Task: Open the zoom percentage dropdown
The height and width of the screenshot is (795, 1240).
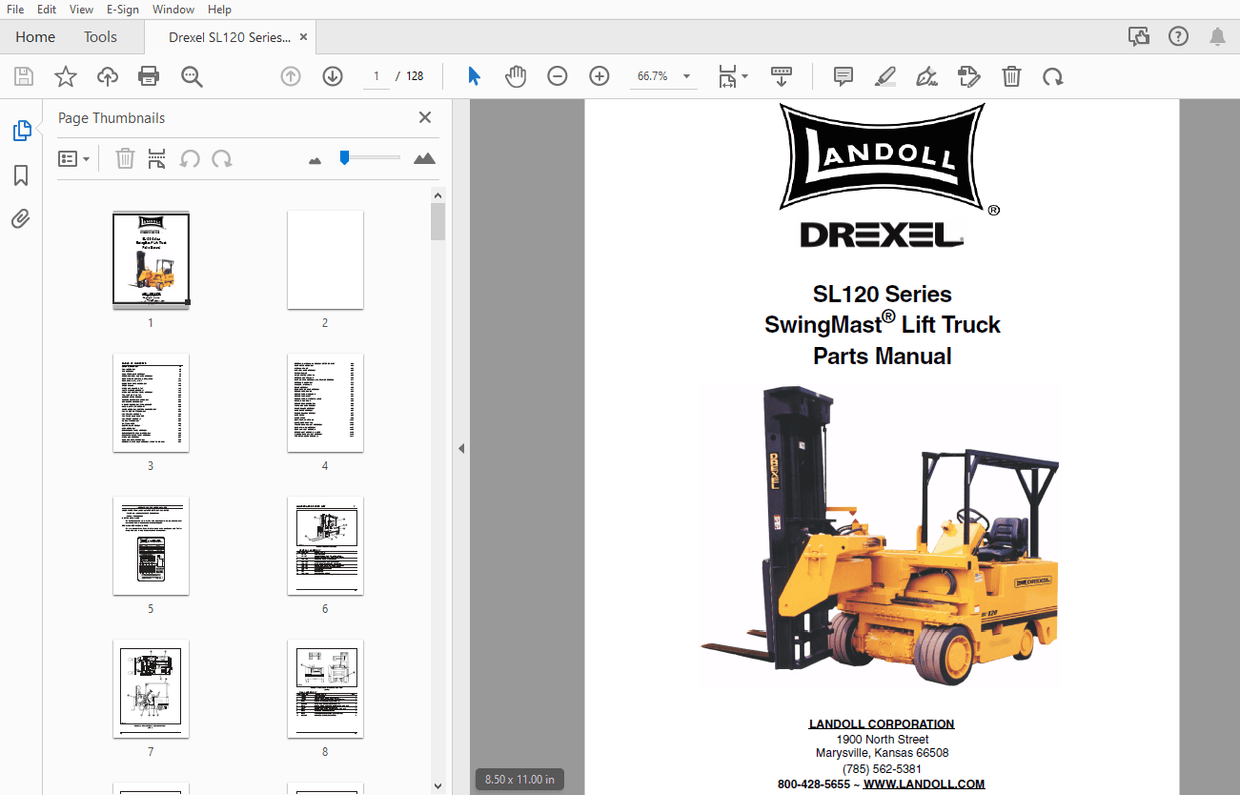Action: [685, 76]
